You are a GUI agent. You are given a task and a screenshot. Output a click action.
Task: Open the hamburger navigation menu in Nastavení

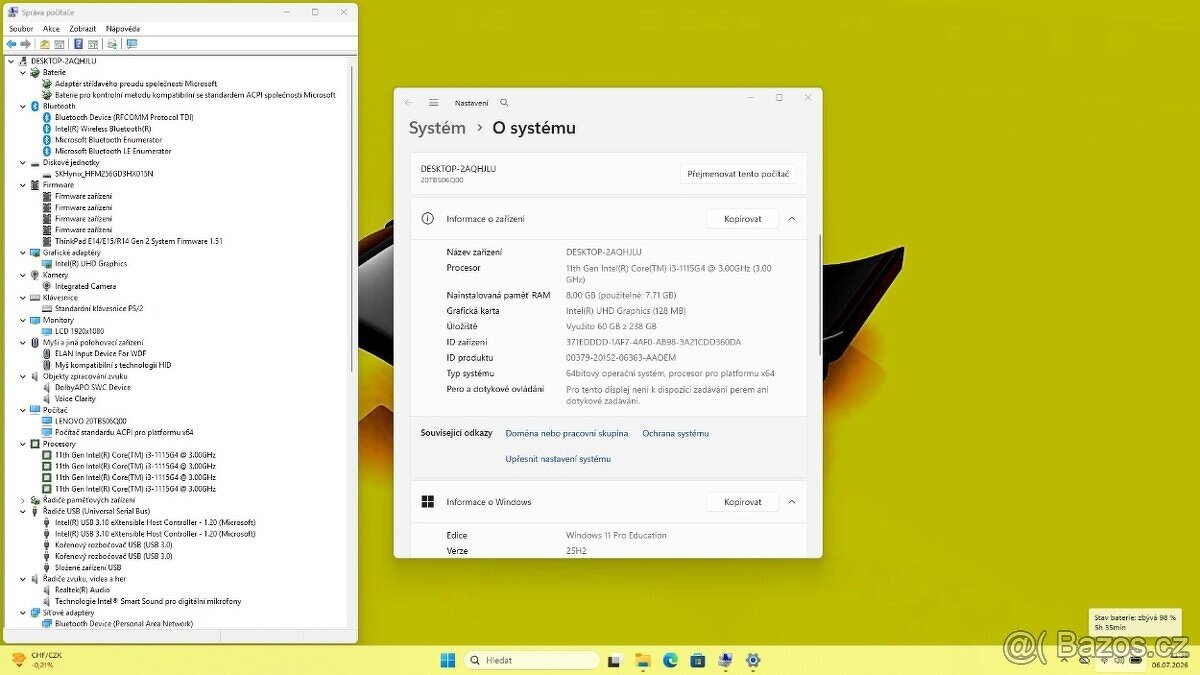[x=434, y=102]
